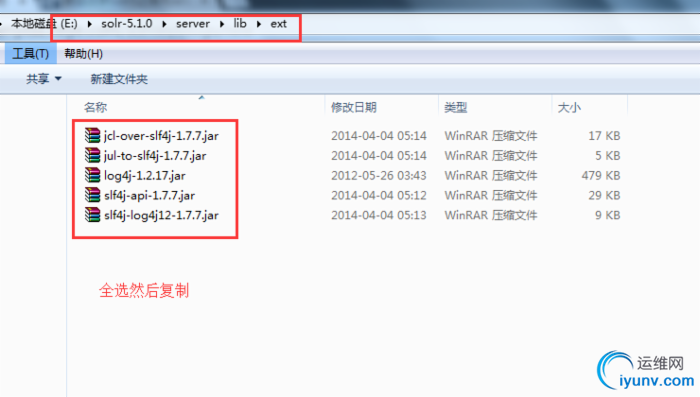Expand arrow after server breadcrumb
This screenshot has width=700, height=397.
click(222, 24)
